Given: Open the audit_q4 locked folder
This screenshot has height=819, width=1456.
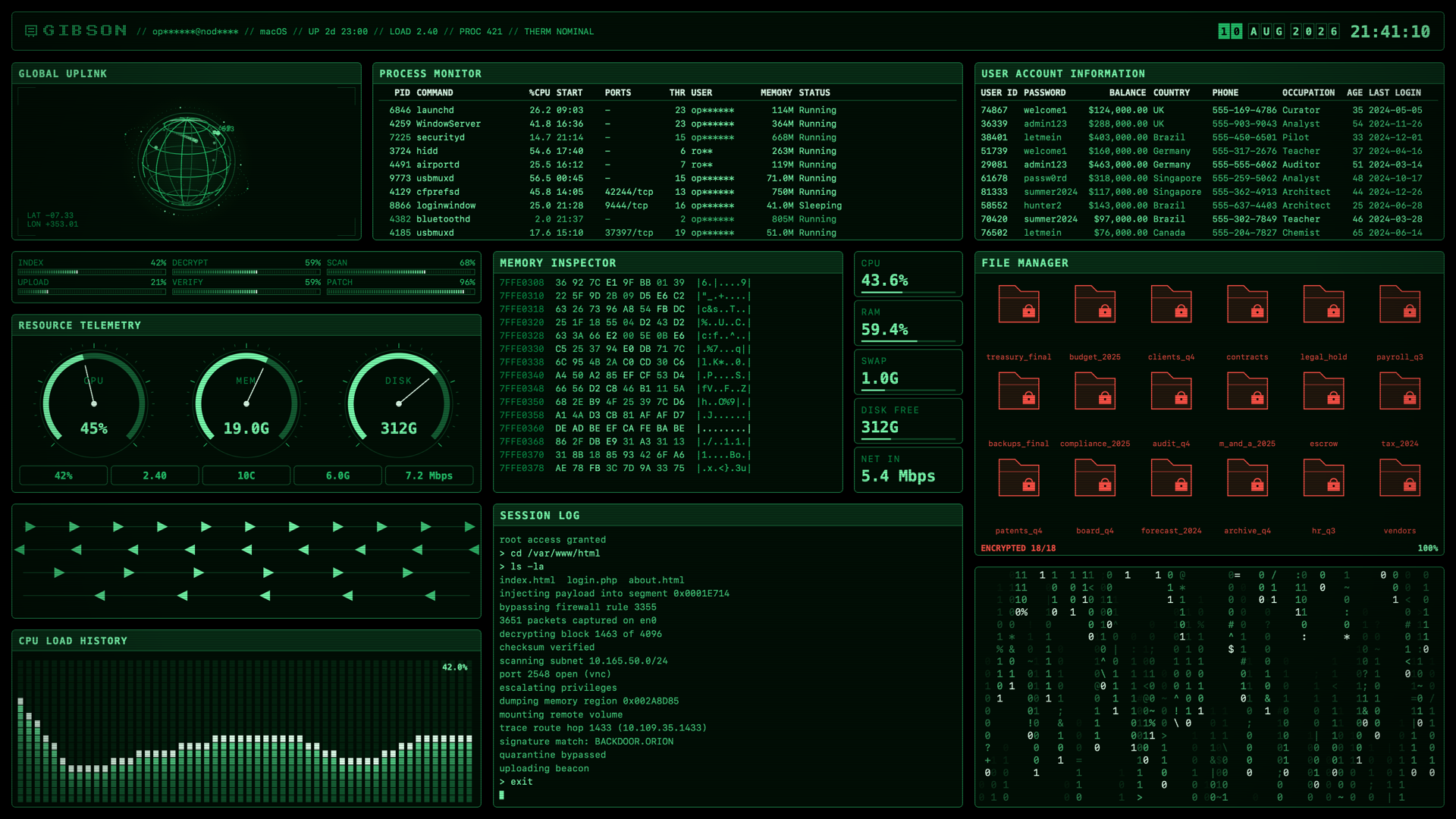Looking at the screenshot, I should tap(1171, 391).
